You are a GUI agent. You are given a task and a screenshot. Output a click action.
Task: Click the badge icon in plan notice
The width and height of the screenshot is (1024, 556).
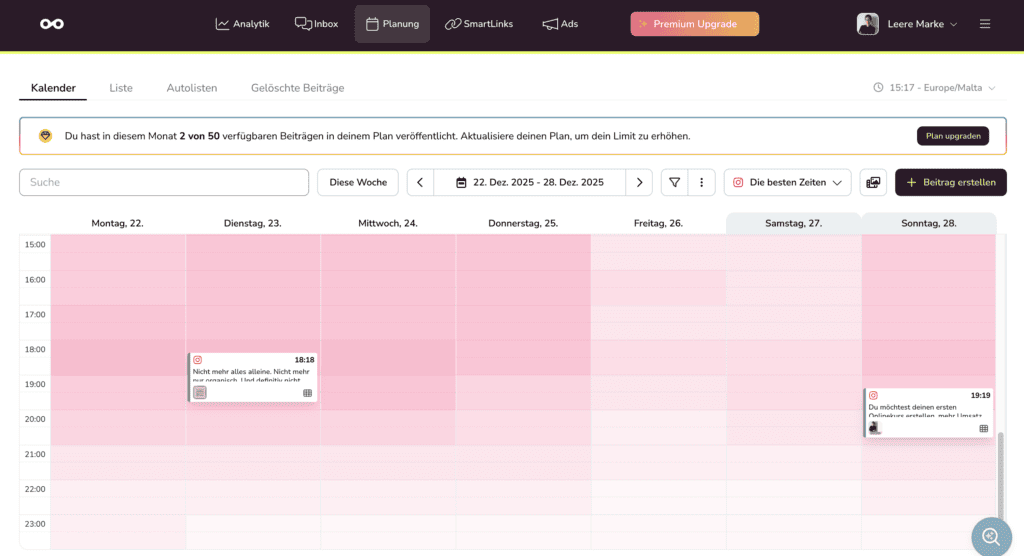(45, 136)
